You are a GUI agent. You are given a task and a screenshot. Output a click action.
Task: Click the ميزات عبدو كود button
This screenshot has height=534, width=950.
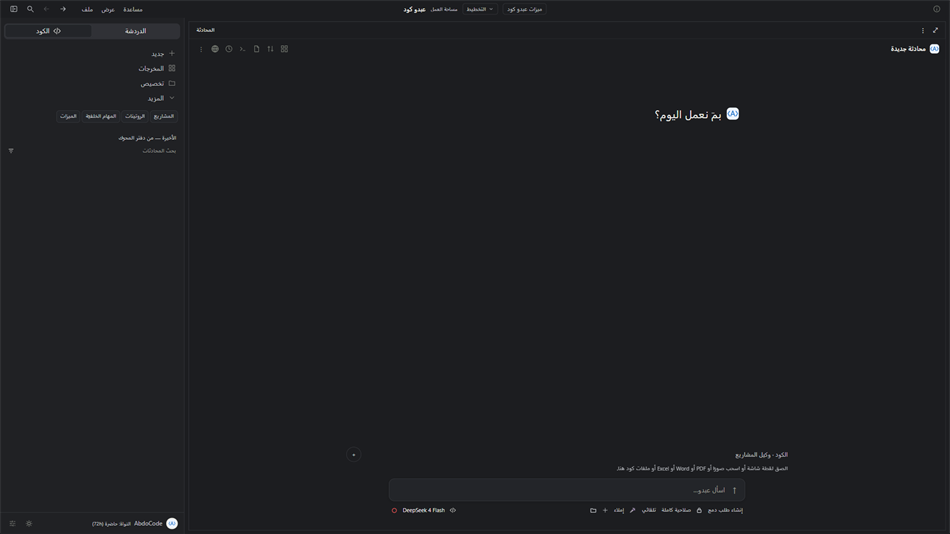pyautogui.click(x=524, y=9)
